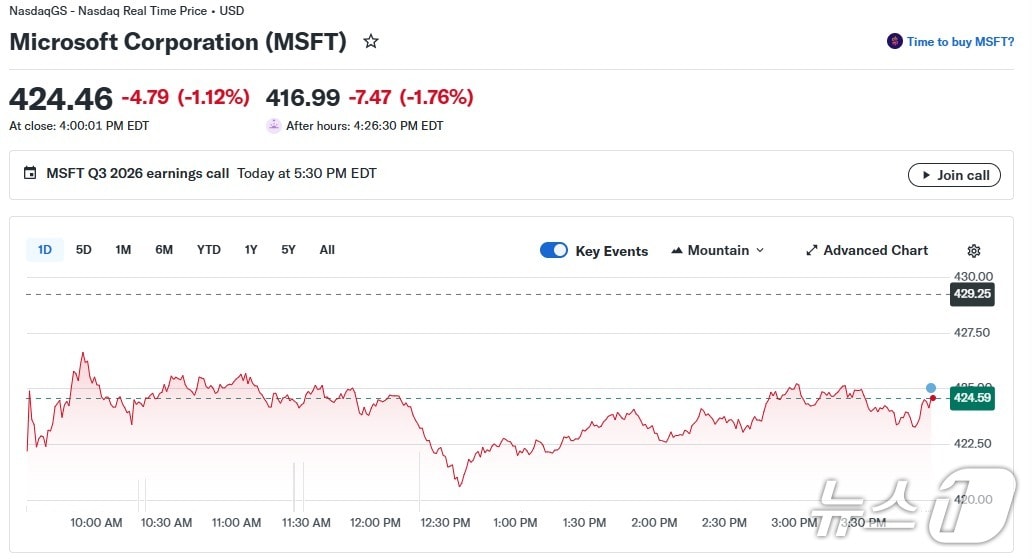Switch to the 5D time range
The height and width of the screenshot is (559, 1032).
point(84,250)
